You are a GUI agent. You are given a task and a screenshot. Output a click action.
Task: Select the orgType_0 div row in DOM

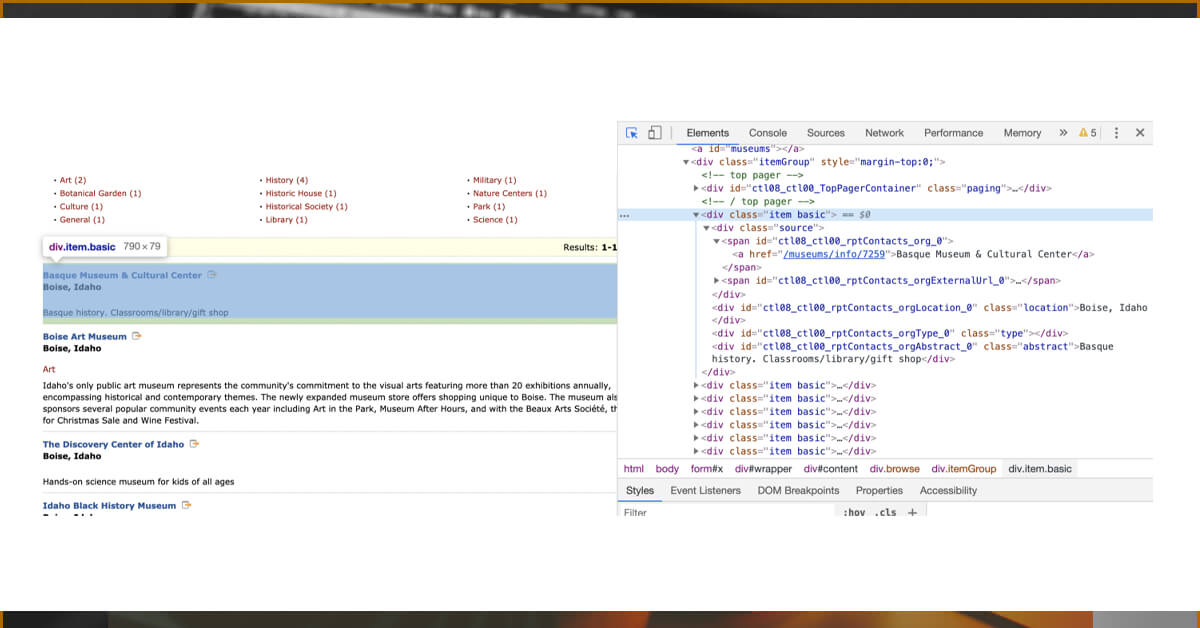[890, 334]
